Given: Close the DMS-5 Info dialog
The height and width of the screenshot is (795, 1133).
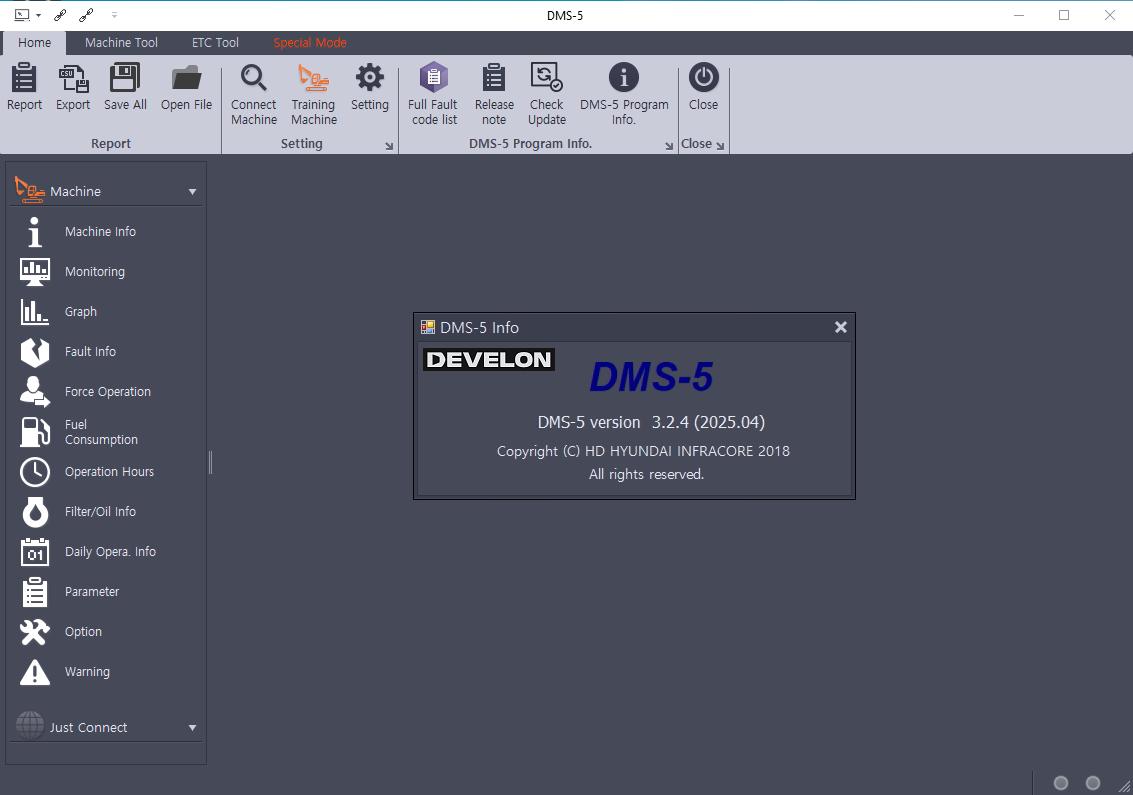Looking at the screenshot, I should (840, 327).
